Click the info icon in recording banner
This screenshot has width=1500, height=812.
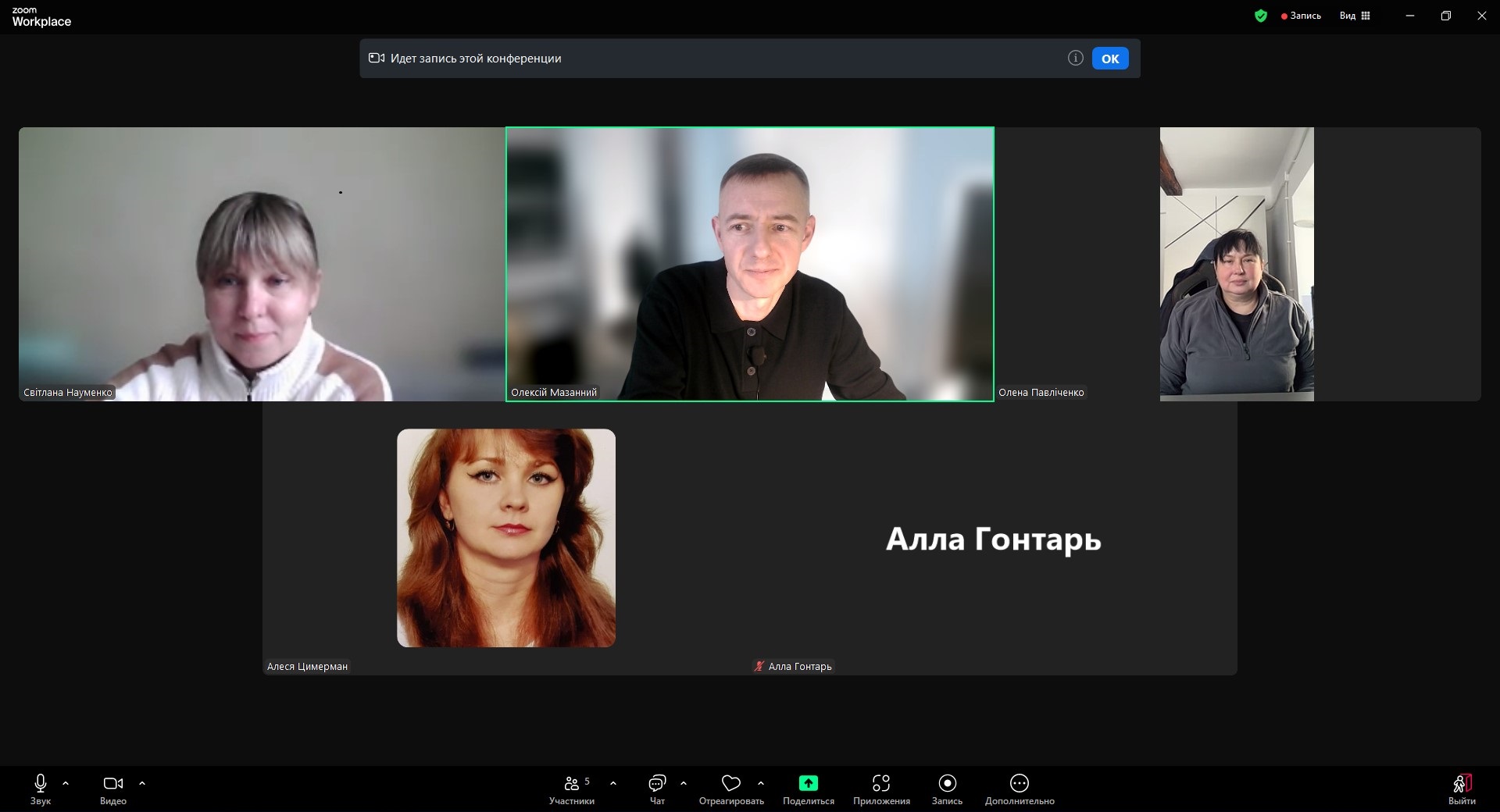click(x=1075, y=58)
